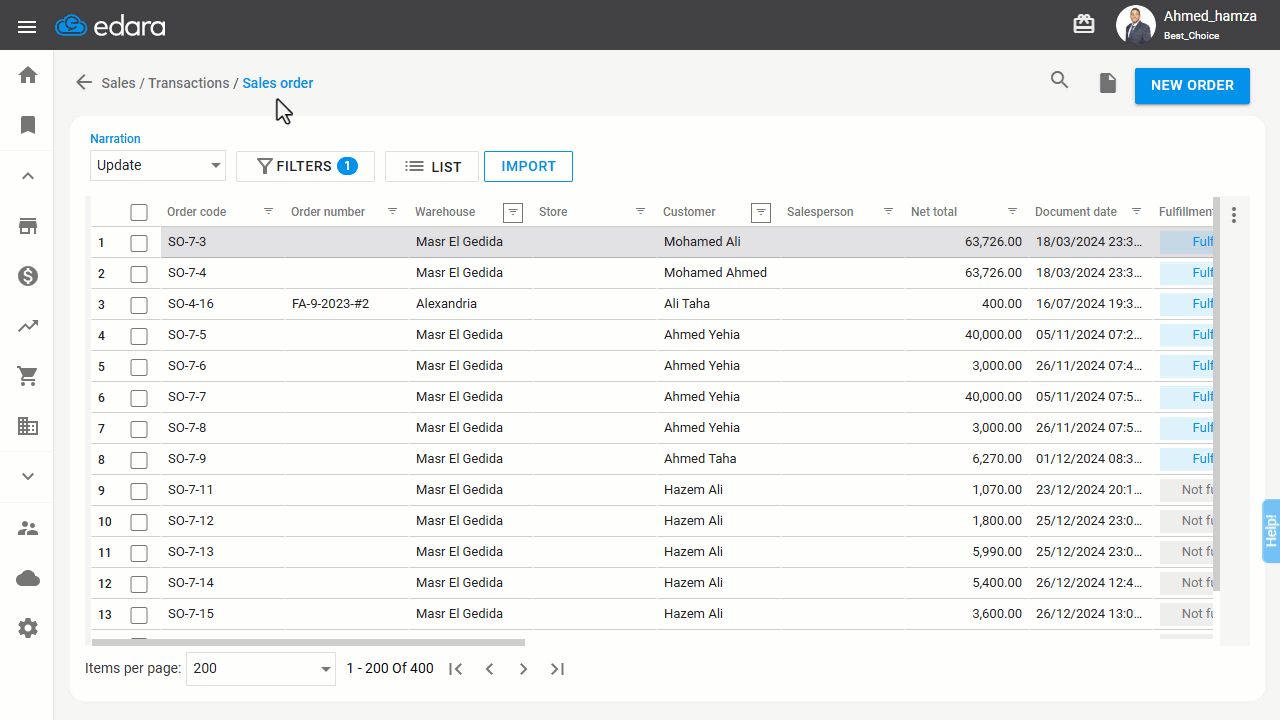
Task: Click customer Ahmed Taha cell
Action: [x=719, y=459]
